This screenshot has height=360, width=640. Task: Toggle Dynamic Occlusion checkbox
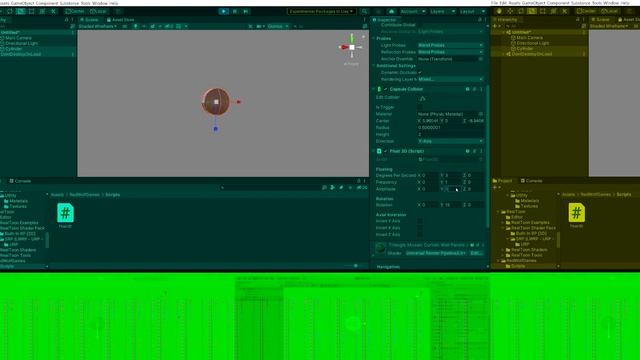(420, 72)
